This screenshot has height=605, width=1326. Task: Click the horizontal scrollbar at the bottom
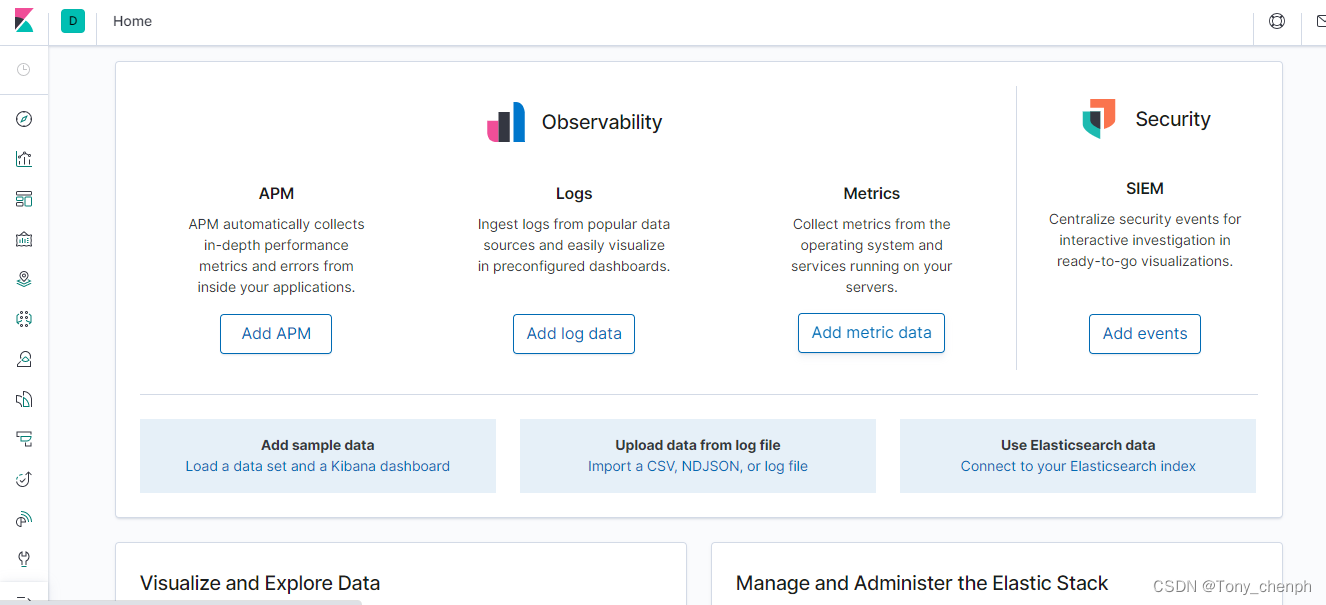(x=181, y=602)
